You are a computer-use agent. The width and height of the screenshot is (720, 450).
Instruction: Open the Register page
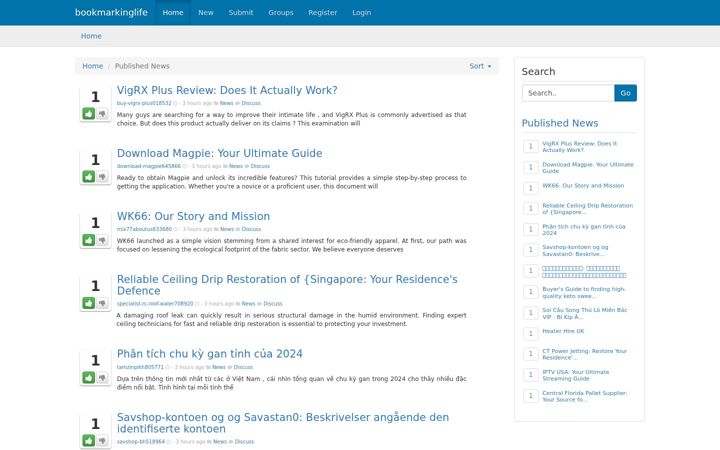(322, 12)
